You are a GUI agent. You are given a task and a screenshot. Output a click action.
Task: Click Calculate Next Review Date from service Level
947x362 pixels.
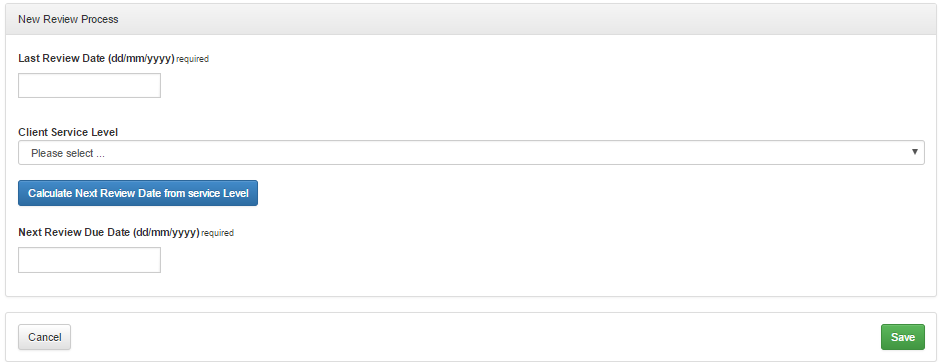[138, 193]
